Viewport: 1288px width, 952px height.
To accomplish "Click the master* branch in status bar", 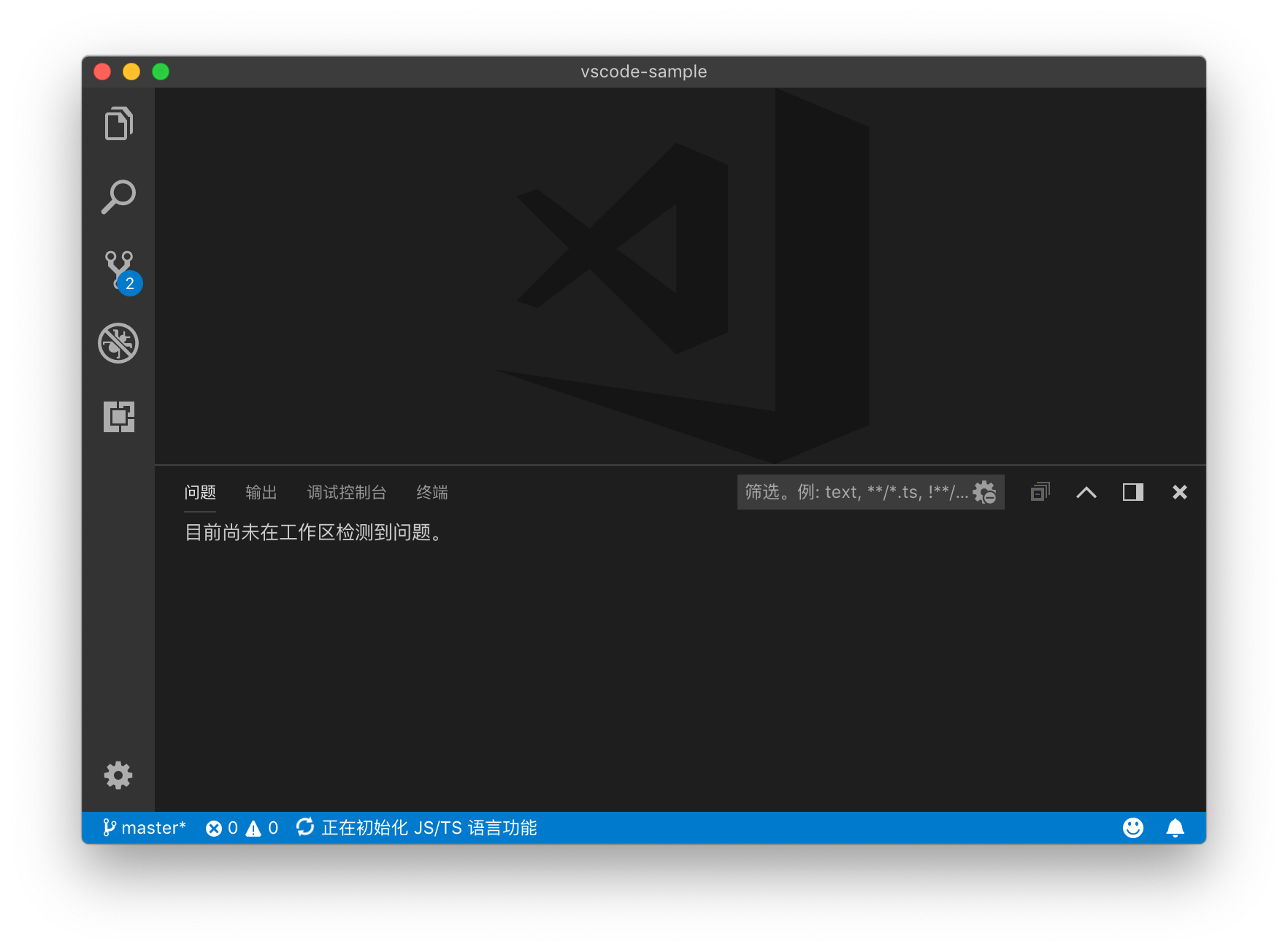I will pos(145,828).
